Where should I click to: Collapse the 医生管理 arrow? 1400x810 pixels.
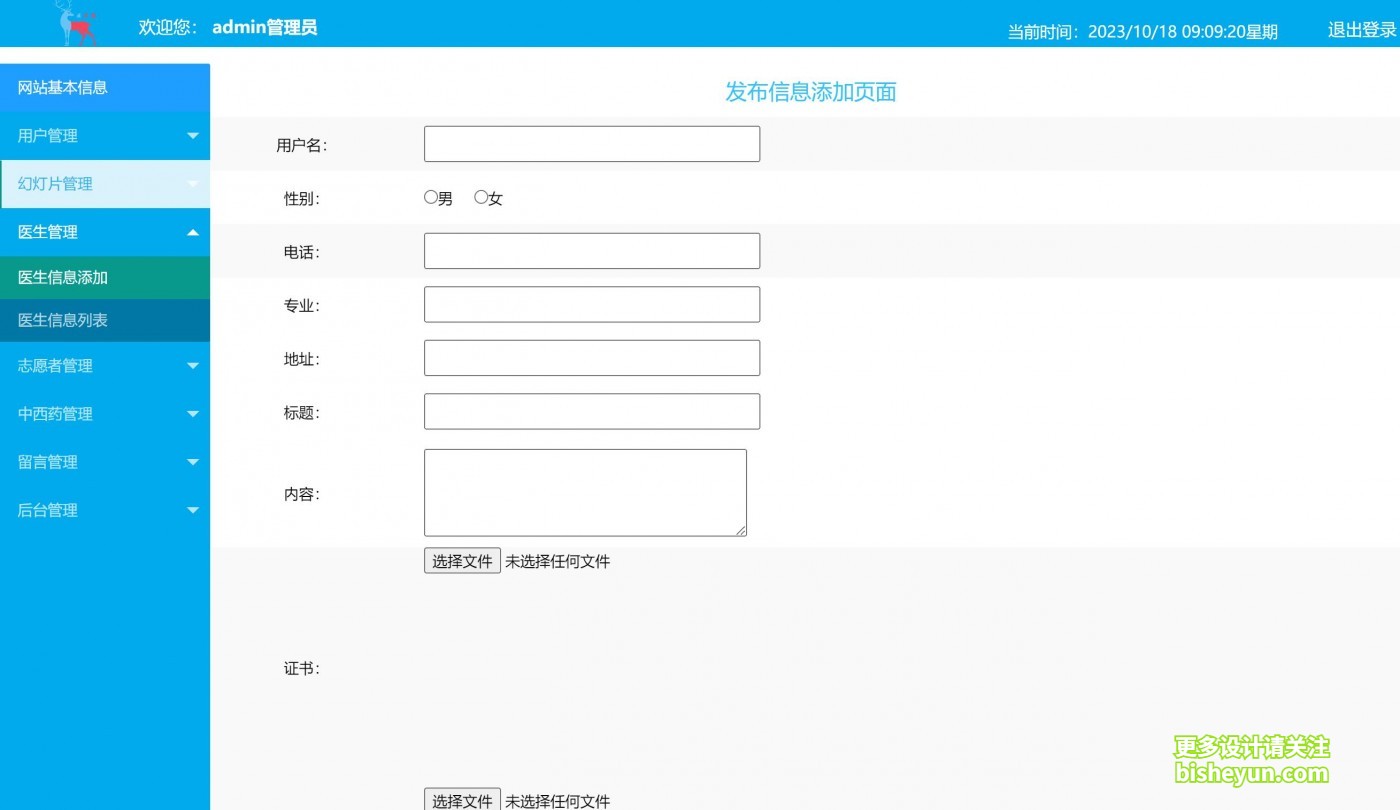tap(193, 232)
